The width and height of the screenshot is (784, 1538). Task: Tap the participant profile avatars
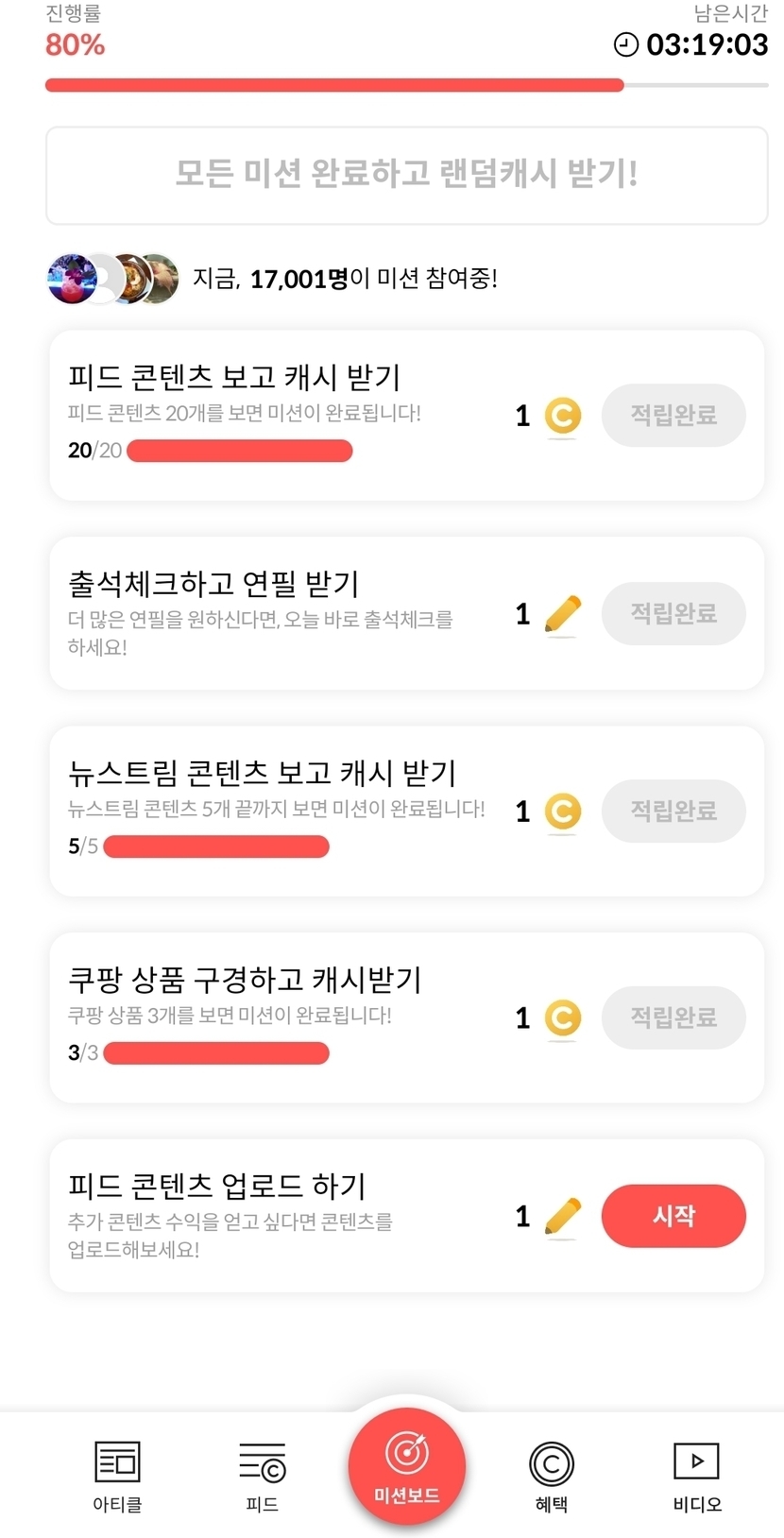pyautogui.click(x=112, y=279)
